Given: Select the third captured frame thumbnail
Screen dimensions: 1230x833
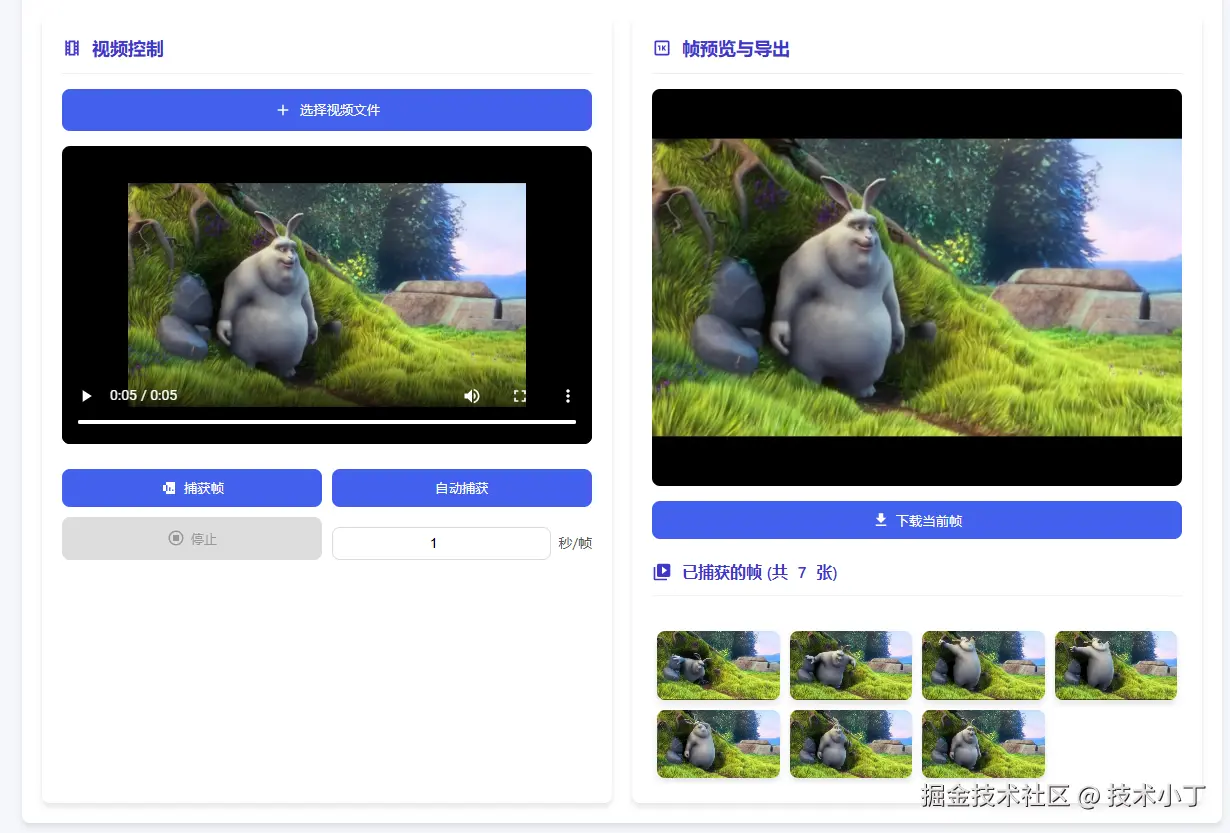Looking at the screenshot, I should click(x=983, y=665).
